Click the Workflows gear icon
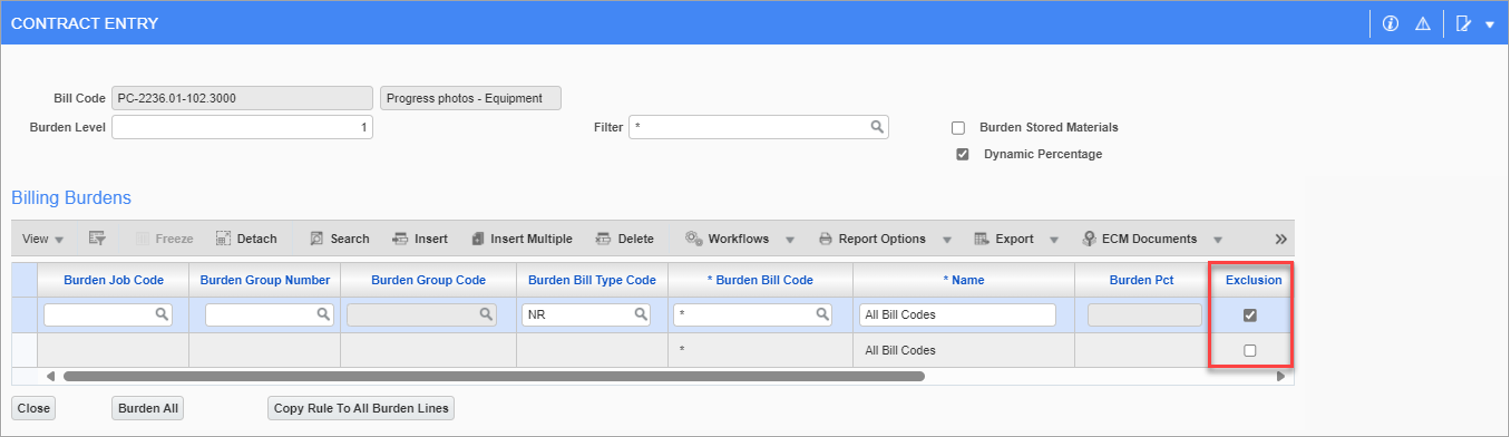This screenshot has height=437, width=1509. click(x=692, y=239)
